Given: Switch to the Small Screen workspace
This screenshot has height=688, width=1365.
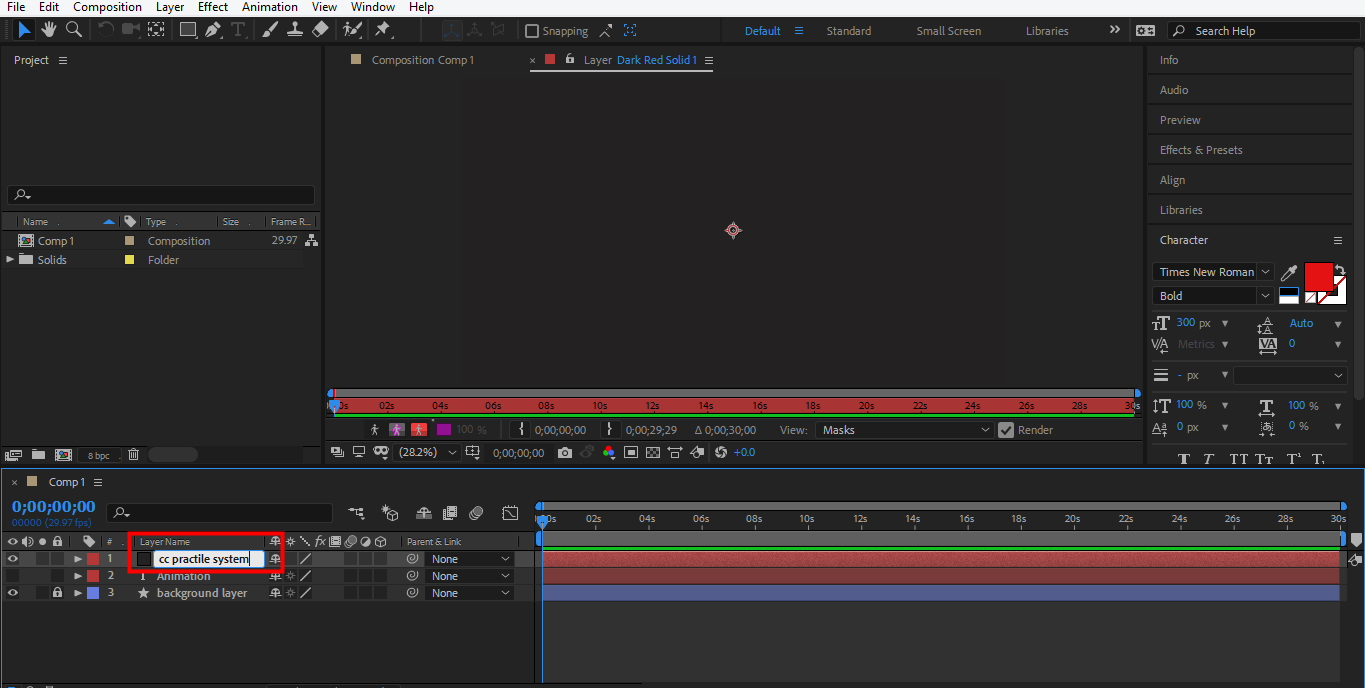Looking at the screenshot, I should 948,31.
